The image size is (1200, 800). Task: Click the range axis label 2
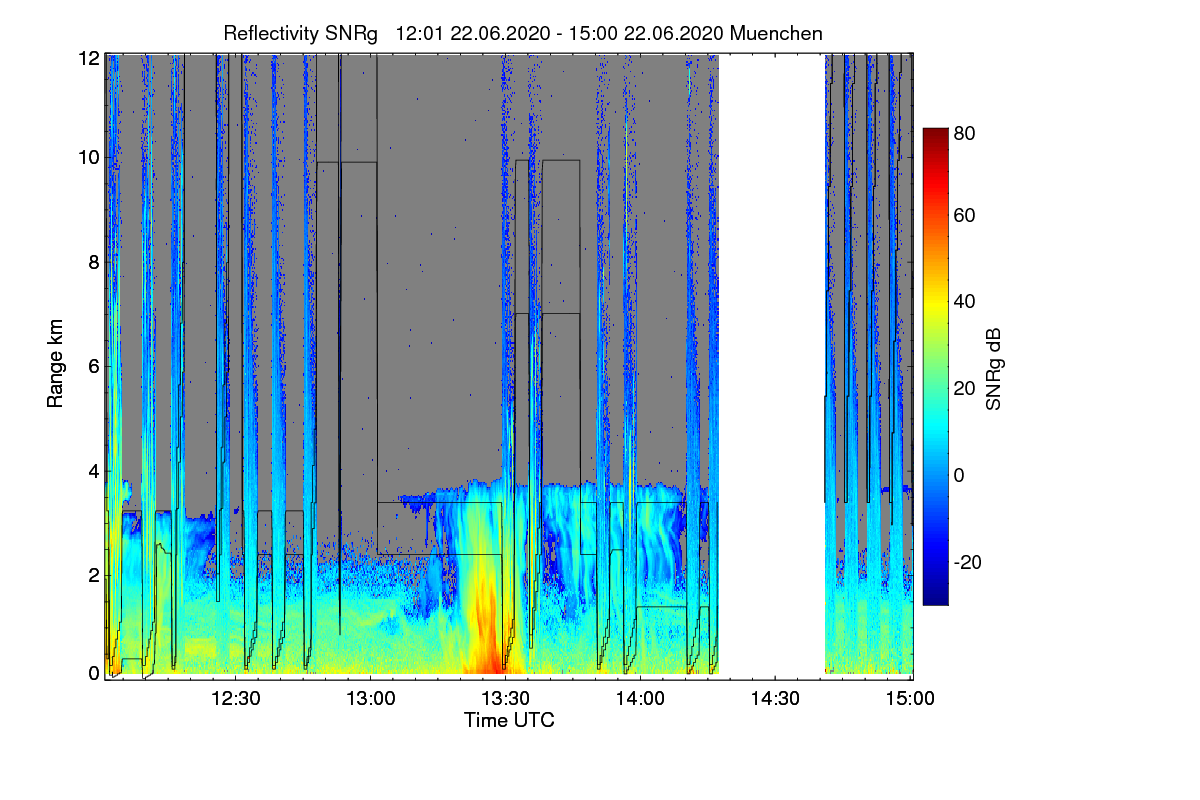93,575
